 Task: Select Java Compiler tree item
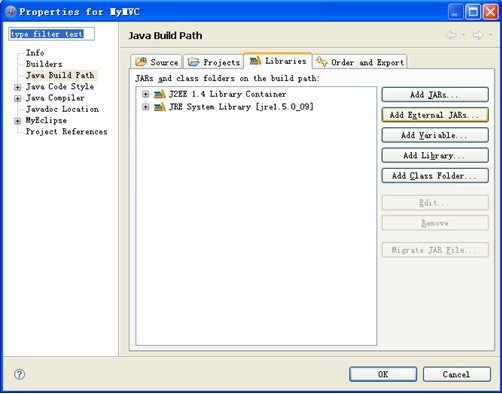55,98
